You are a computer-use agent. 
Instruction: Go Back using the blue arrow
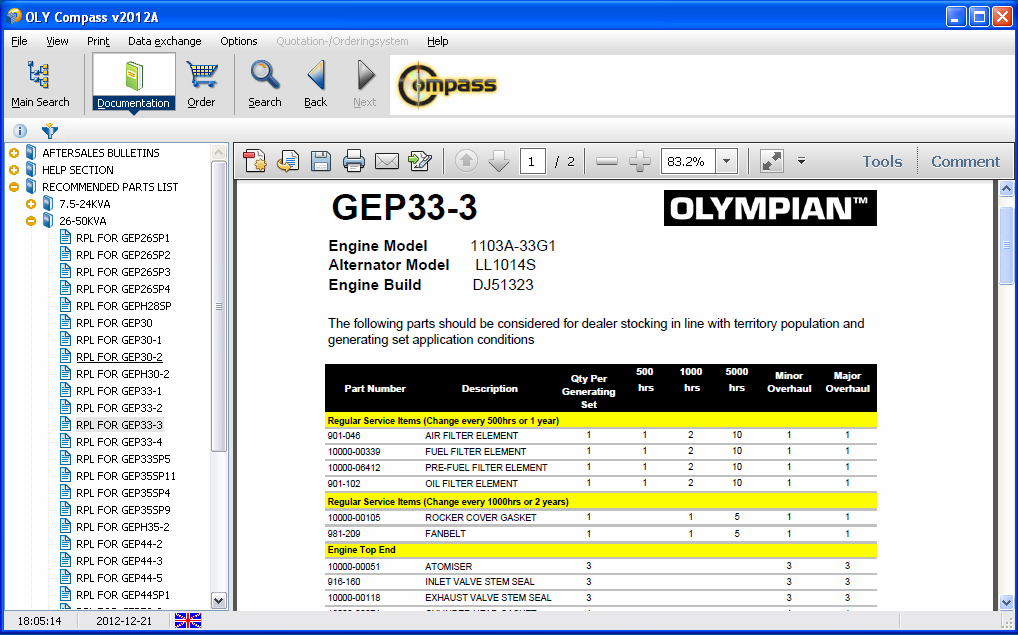pyautogui.click(x=316, y=84)
